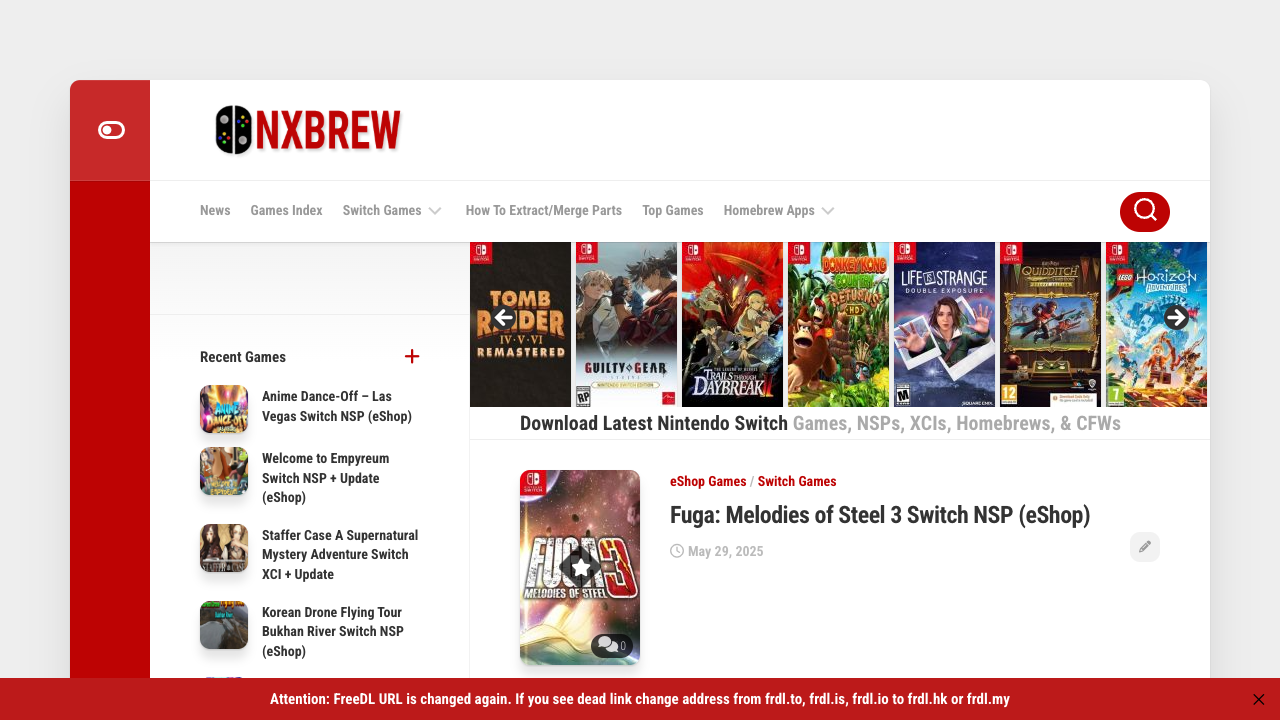Click the clock icon beside the May 29 date
The image size is (1280, 720).
(677, 551)
